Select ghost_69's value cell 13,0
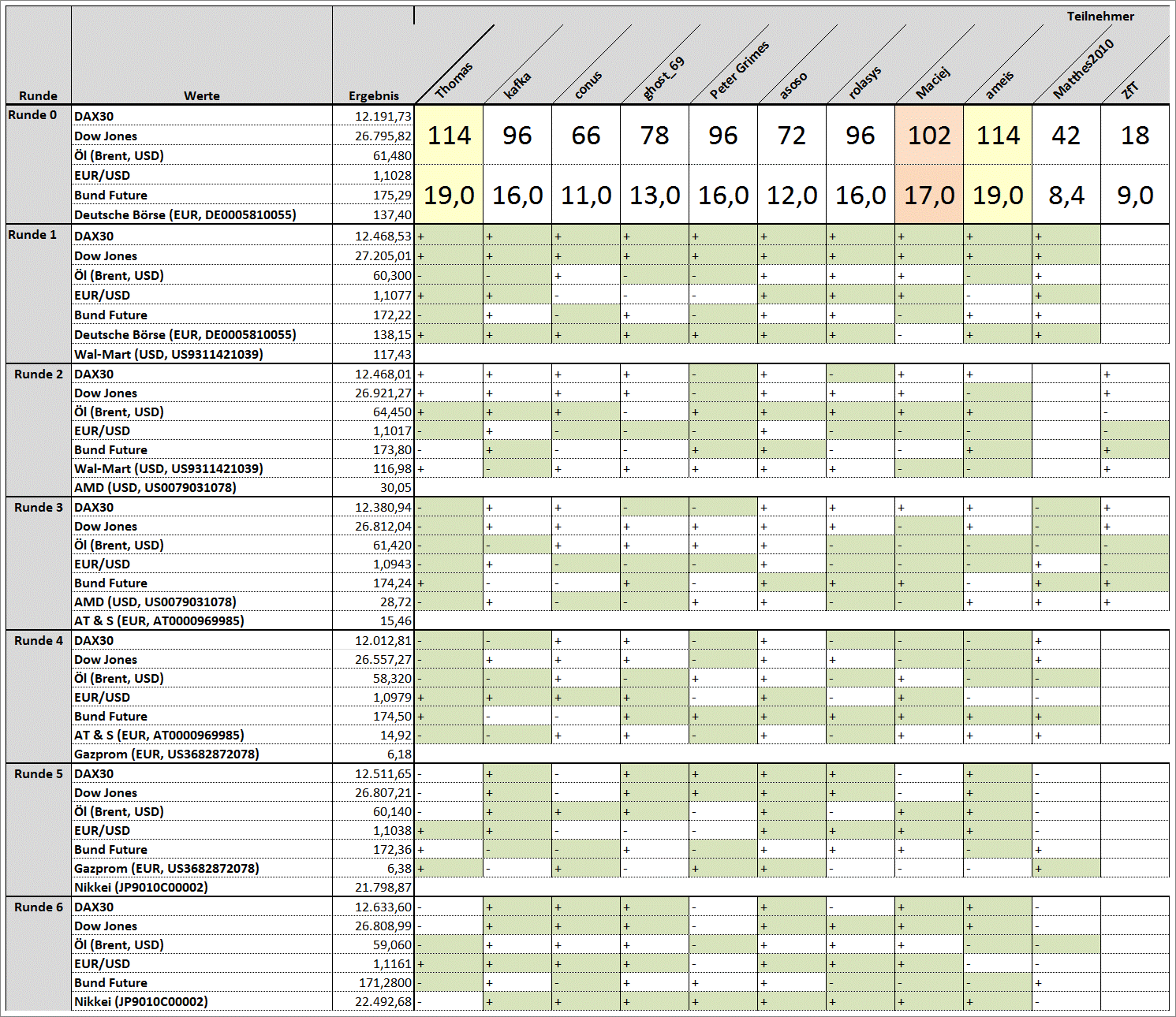The height and width of the screenshot is (1017, 1176). (x=655, y=195)
